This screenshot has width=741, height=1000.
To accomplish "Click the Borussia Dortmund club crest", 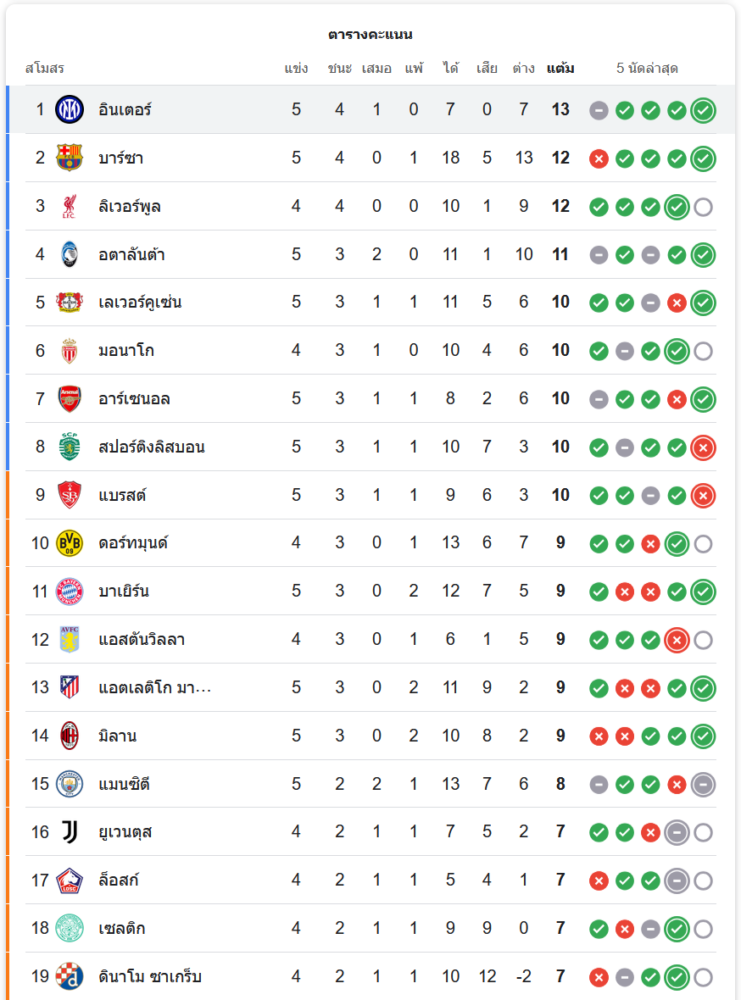I will 69,543.
